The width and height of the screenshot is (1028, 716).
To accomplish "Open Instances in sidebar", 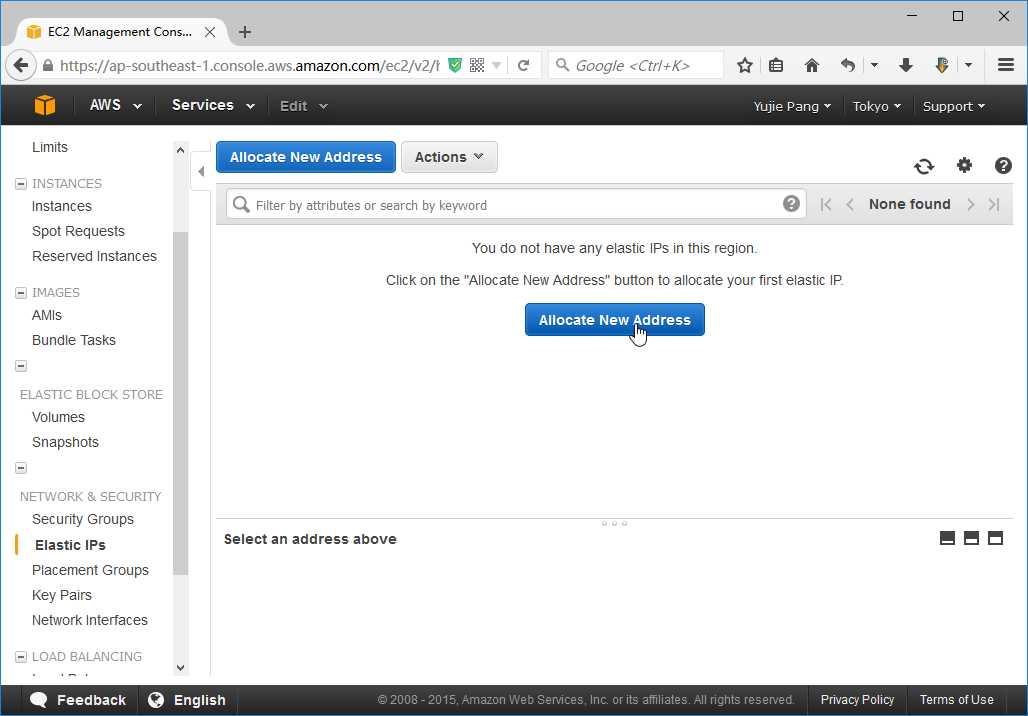I will [62, 206].
